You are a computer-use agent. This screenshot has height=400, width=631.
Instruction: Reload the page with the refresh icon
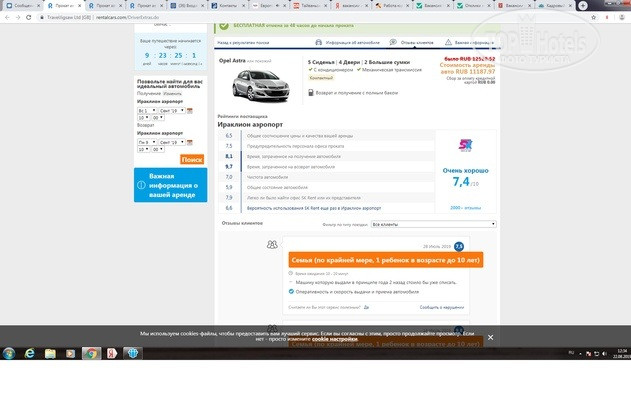(x=29, y=17)
